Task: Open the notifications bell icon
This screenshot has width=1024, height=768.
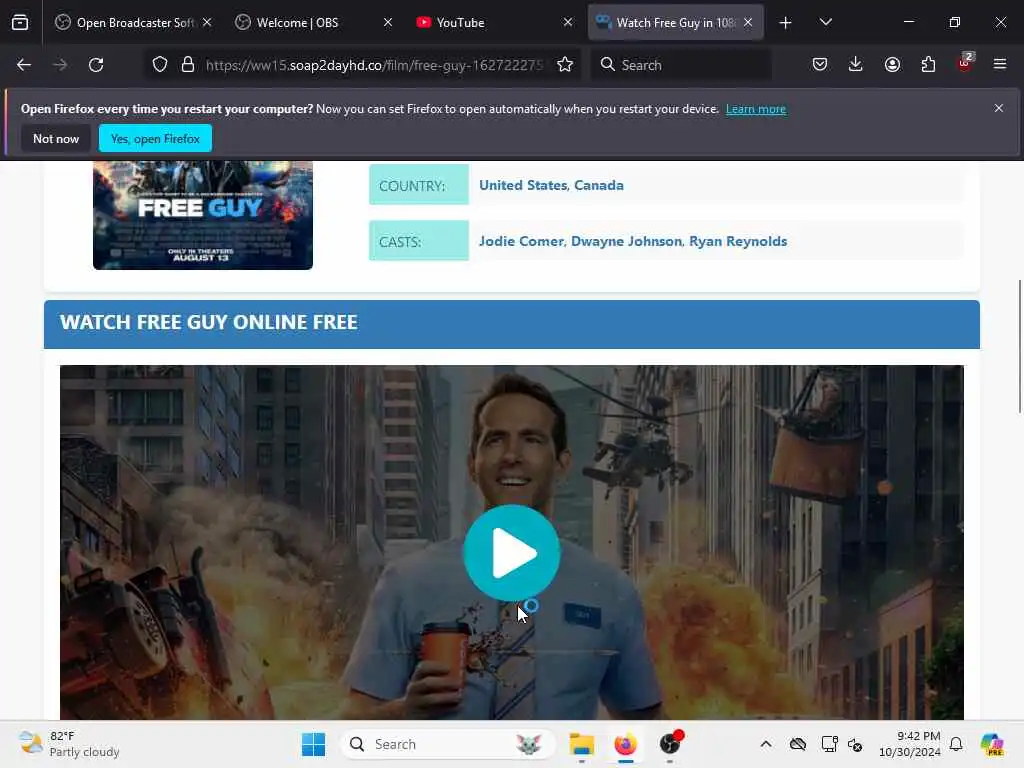Action: click(956, 744)
